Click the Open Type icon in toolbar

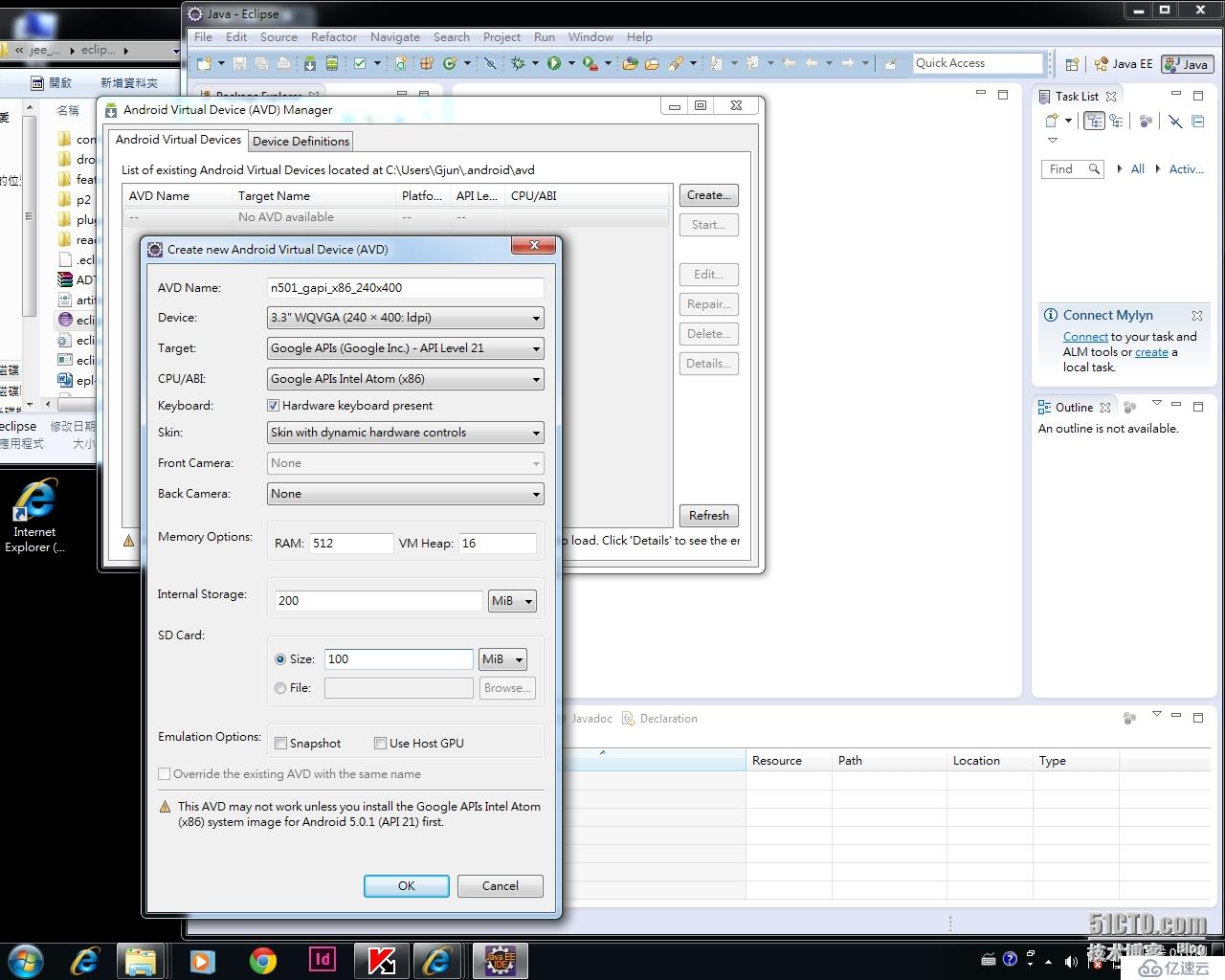(631, 63)
